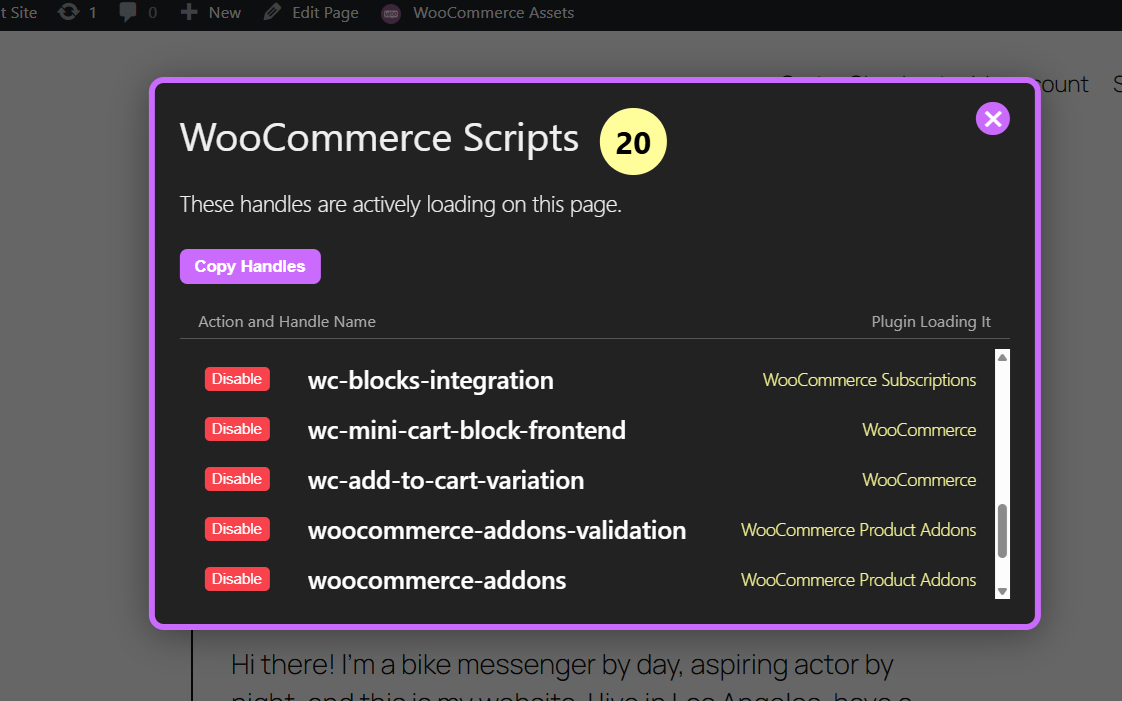Disable the wc-mini-cart-block-frontend script
The image size is (1122, 701).
pyautogui.click(x=237, y=429)
